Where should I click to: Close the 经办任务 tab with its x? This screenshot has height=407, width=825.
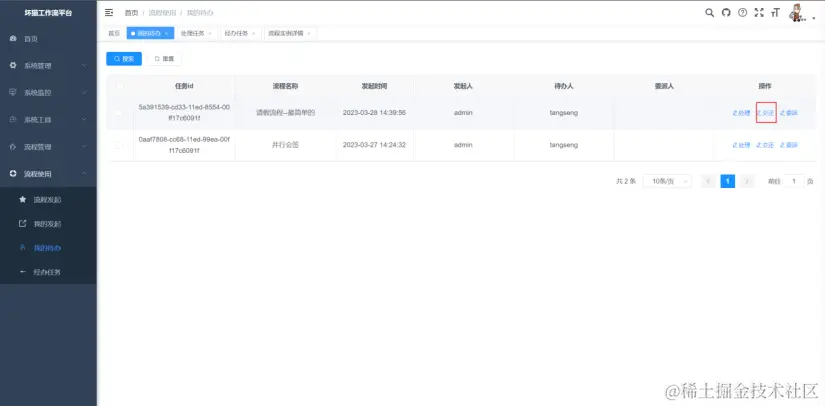click(x=254, y=34)
